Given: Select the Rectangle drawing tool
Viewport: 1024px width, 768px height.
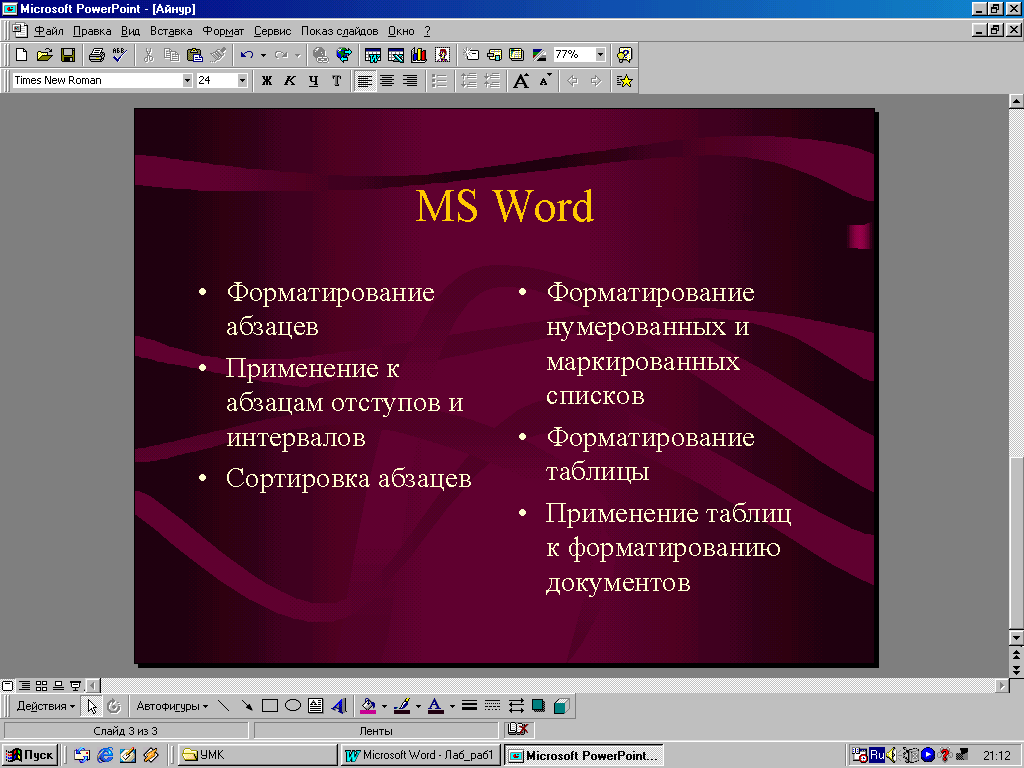Looking at the screenshot, I should 270,706.
